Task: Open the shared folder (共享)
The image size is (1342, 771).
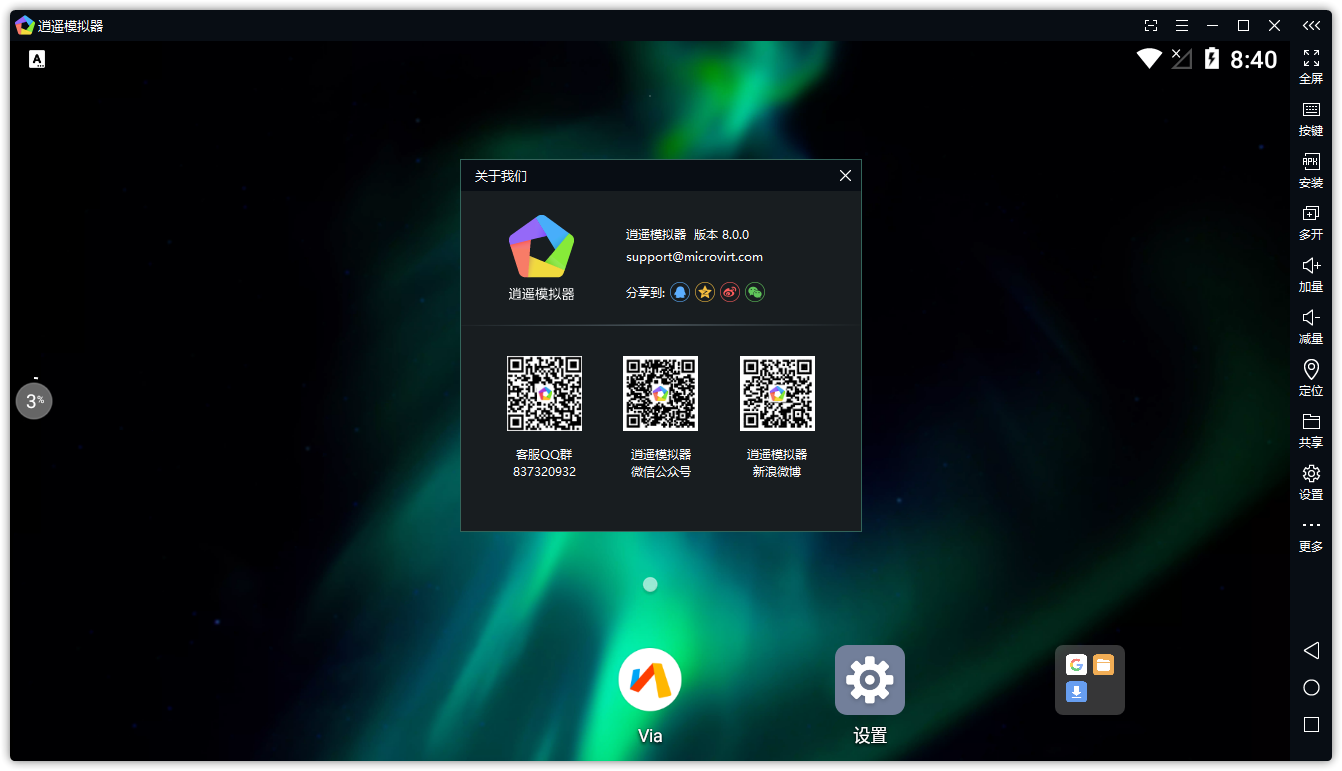Action: point(1311,430)
